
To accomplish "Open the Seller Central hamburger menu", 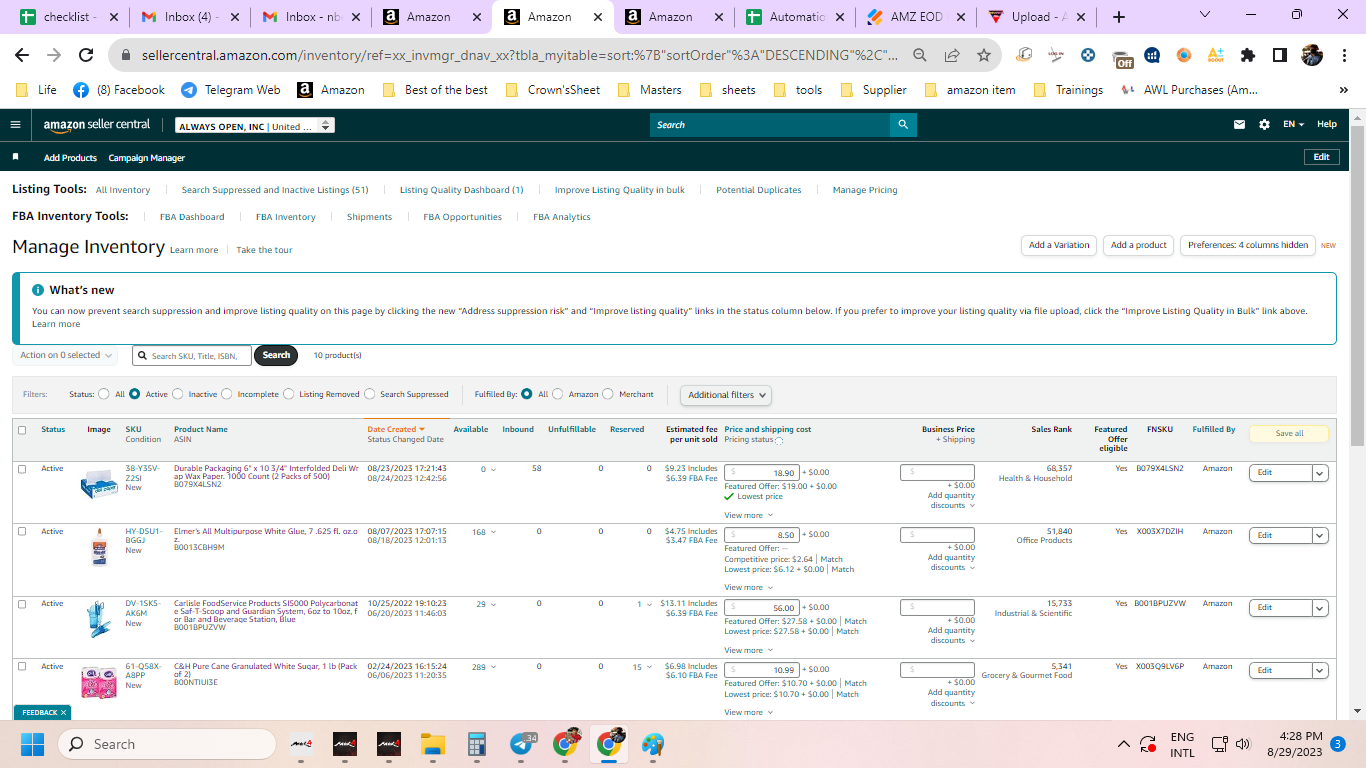I will click(x=15, y=125).
